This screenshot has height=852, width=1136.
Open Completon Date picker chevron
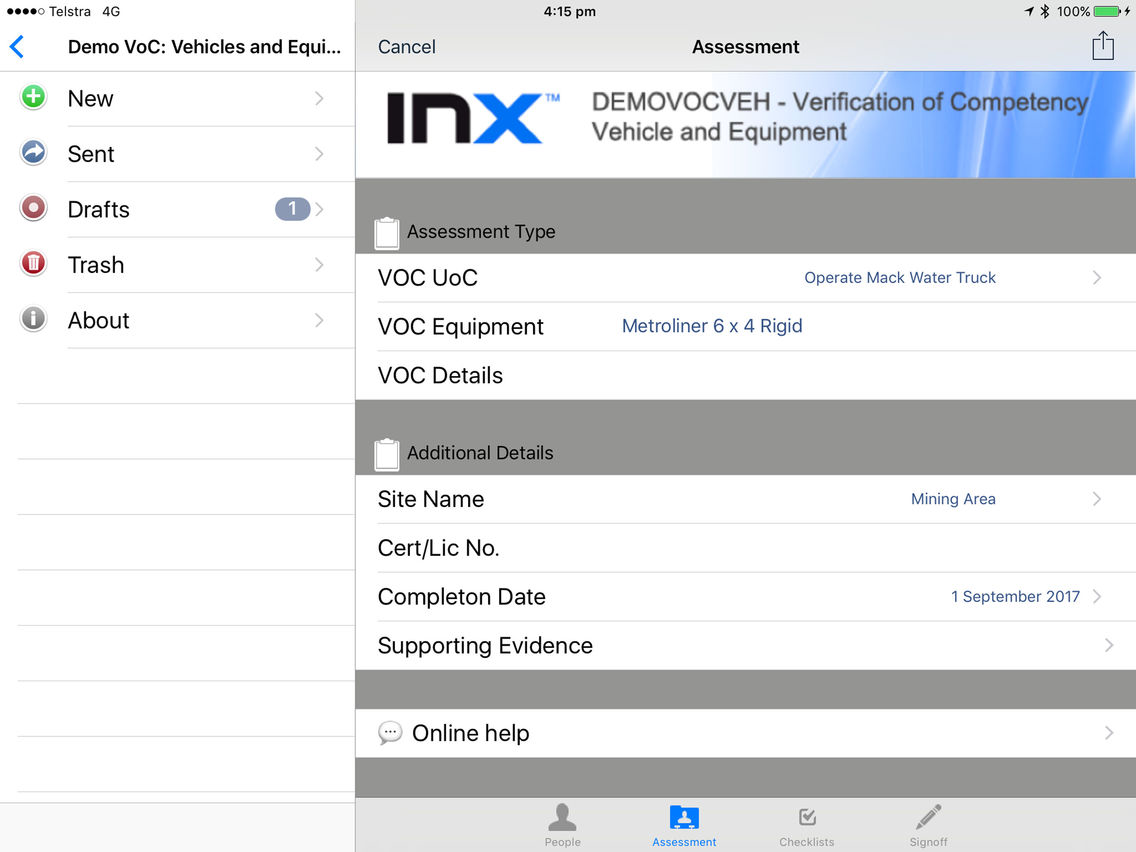tap(1097, 596)
